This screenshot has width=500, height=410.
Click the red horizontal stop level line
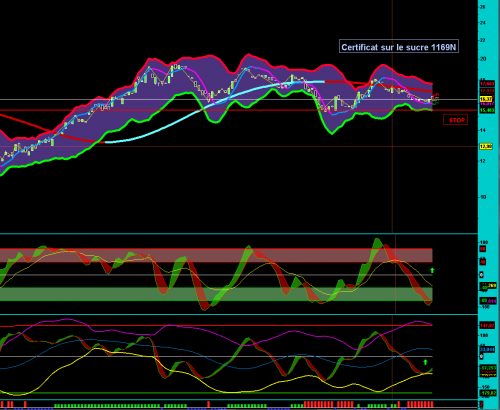pyautogui.click(x=239, y=110)
